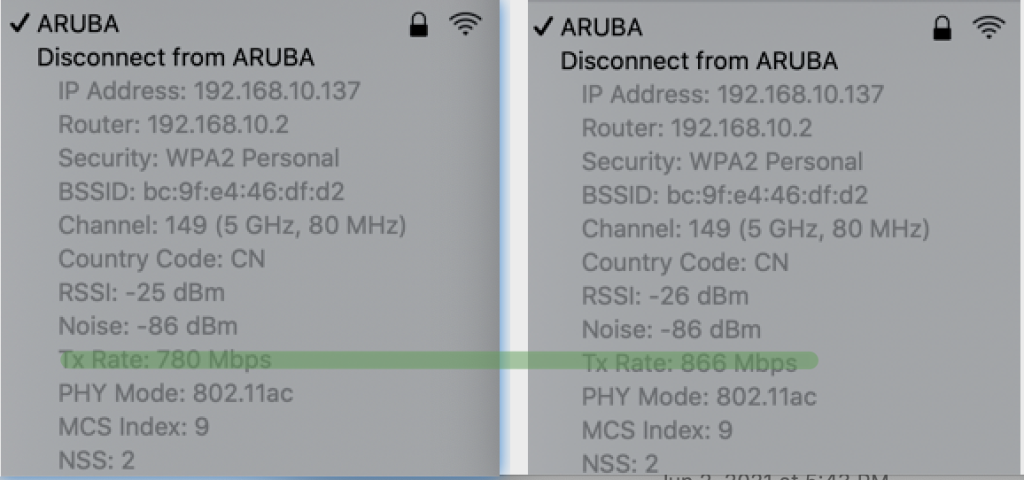Image resolution: width=1024 pixels, height=480 pixels.
Task: Click the left panel IP Address 192.168.10.137
Action: [210, 91]
